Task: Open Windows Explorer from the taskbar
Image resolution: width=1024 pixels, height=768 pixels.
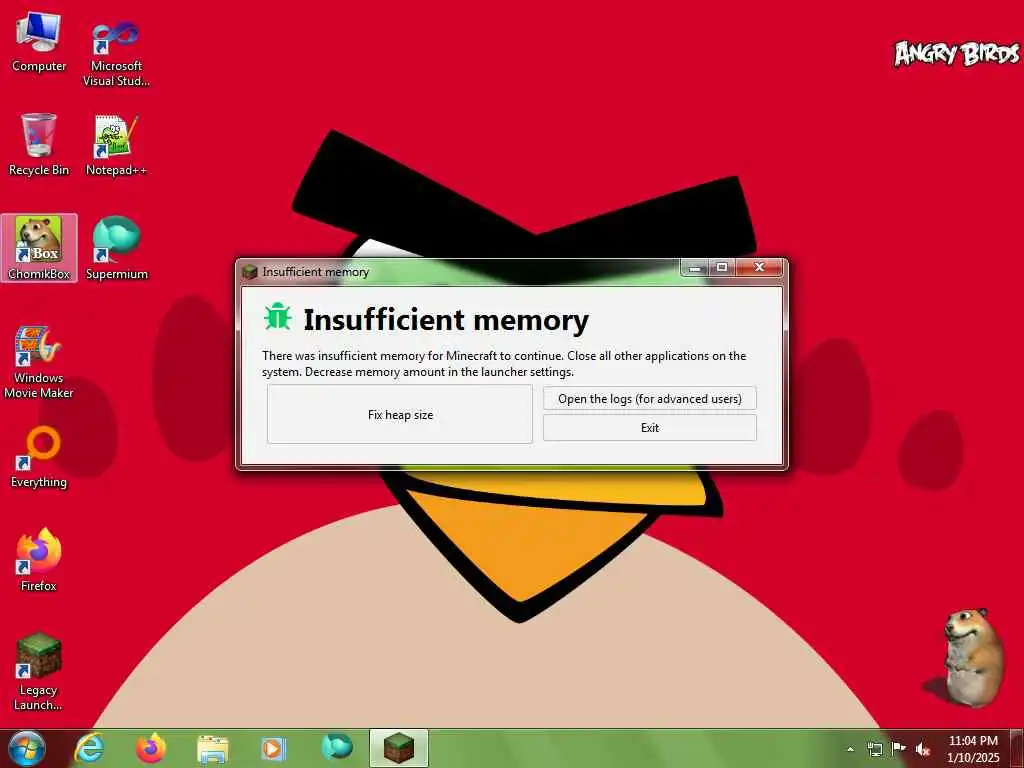Action: (213, 748)
